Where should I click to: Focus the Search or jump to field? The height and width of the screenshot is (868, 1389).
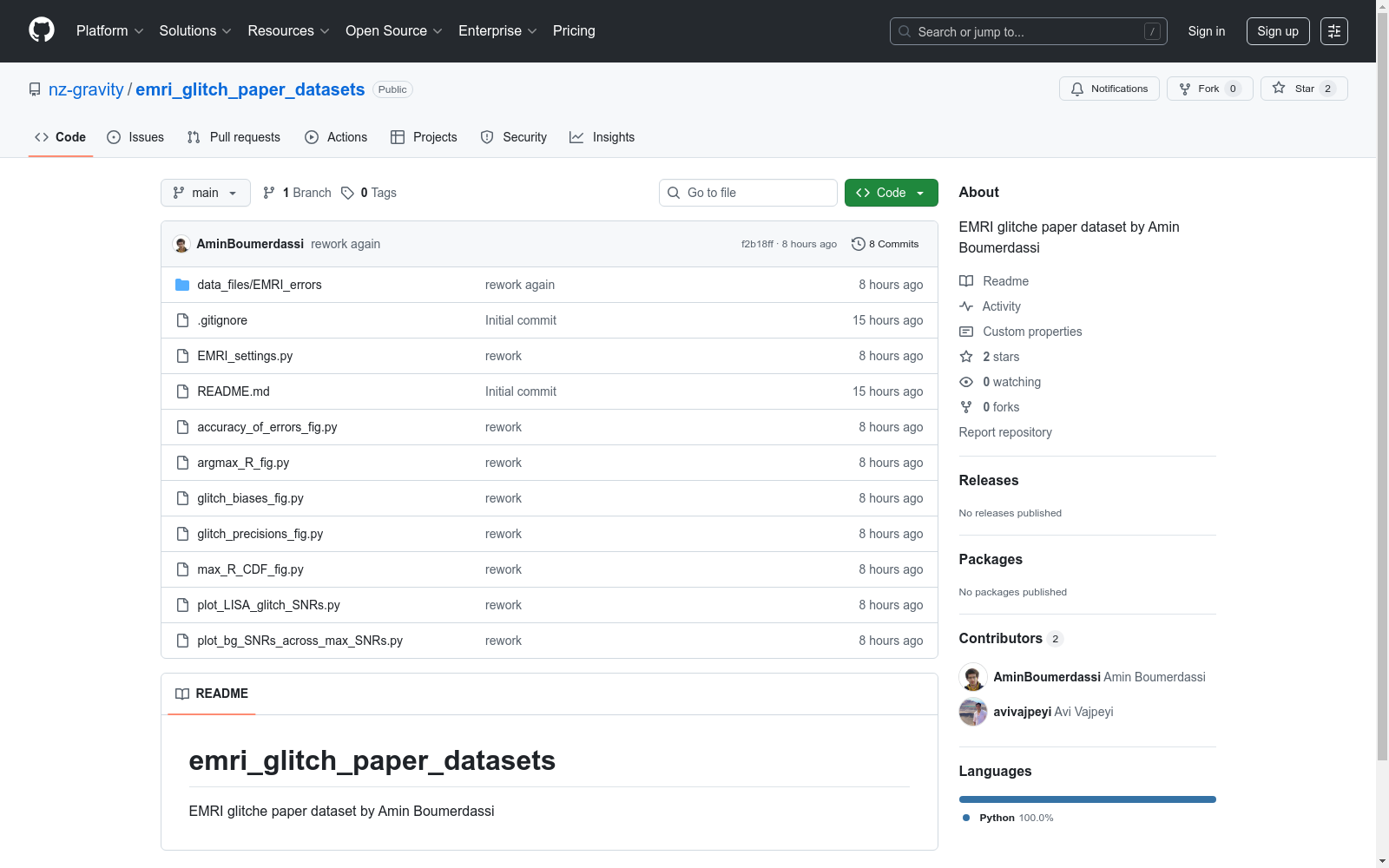tap(1029, 31)
